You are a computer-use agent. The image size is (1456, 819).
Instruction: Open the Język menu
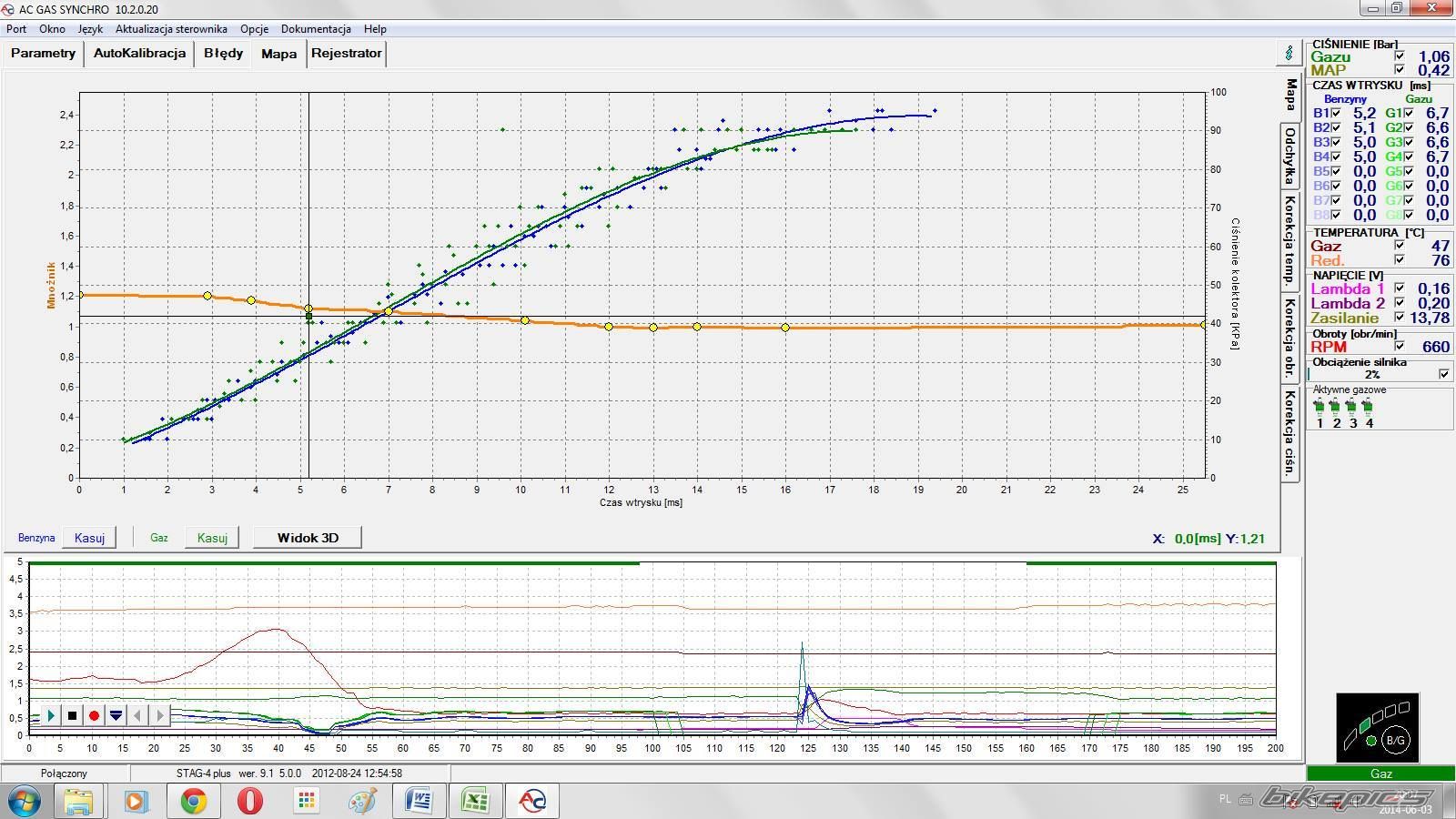point(90,29)
